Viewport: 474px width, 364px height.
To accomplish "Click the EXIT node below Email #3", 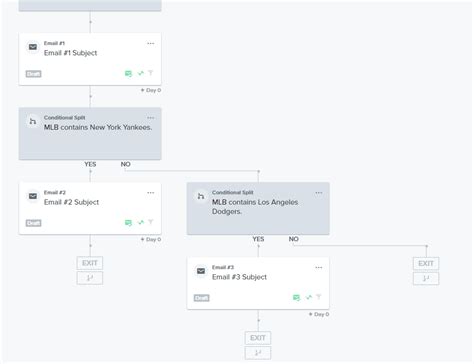I will pos(258,338).
